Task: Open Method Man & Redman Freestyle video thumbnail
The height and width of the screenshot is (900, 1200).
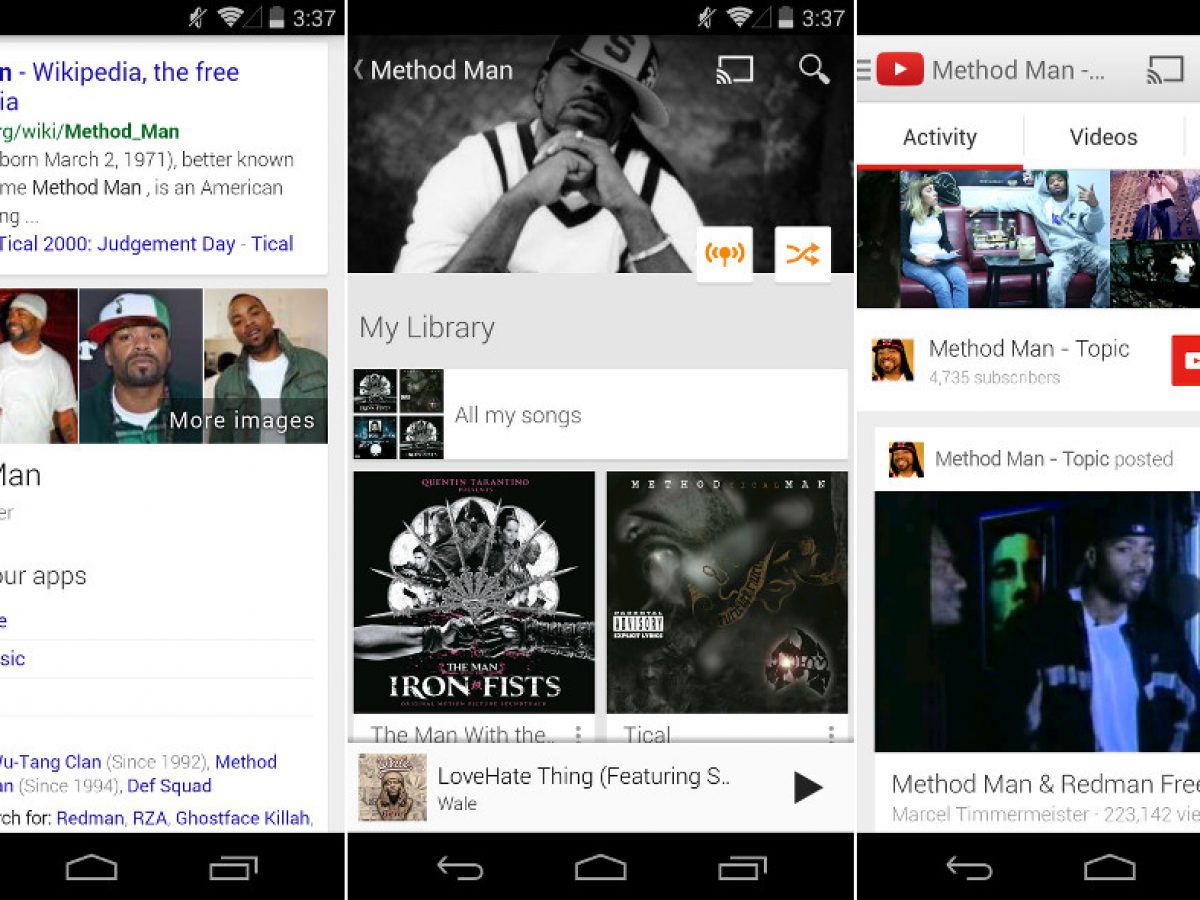Action: (x=1037, y=621)
